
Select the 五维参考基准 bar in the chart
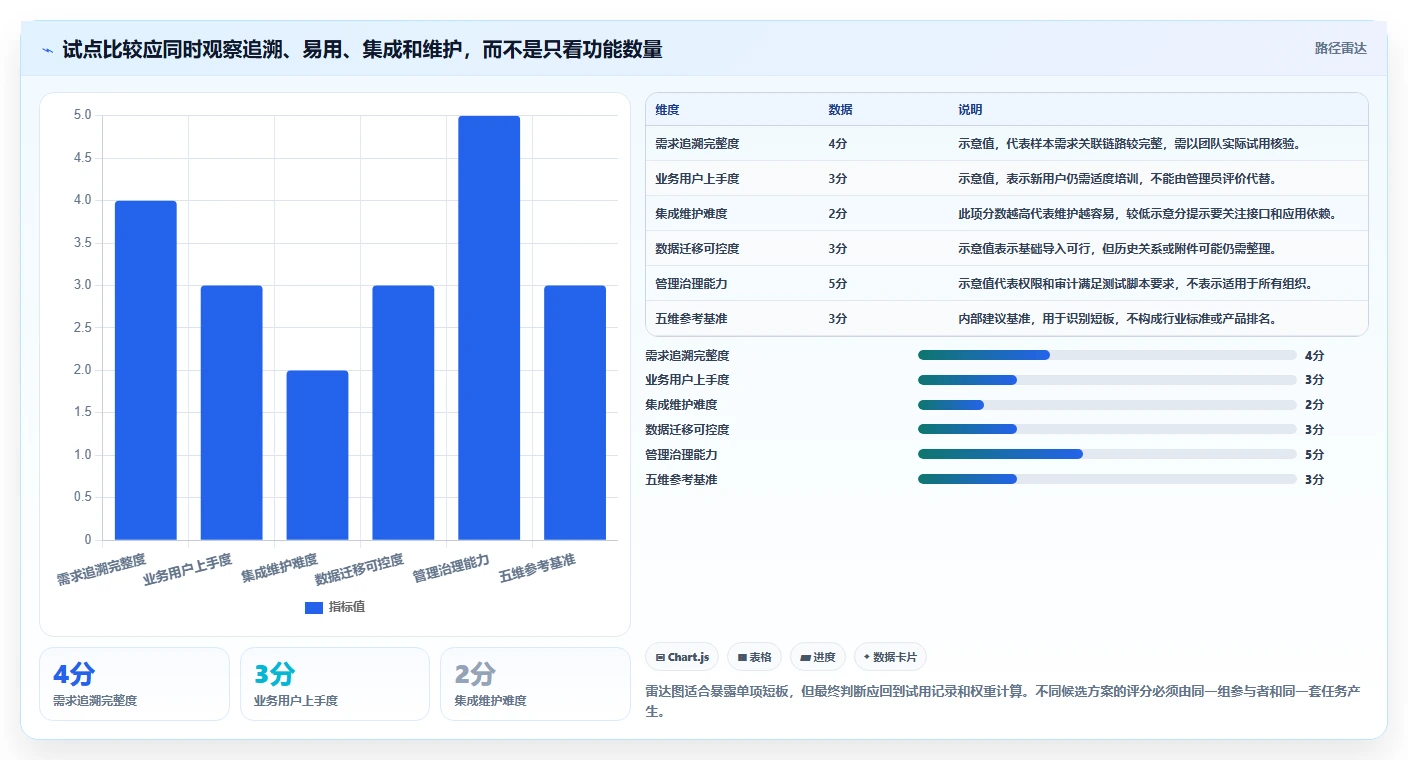click(x=575, y=413)
